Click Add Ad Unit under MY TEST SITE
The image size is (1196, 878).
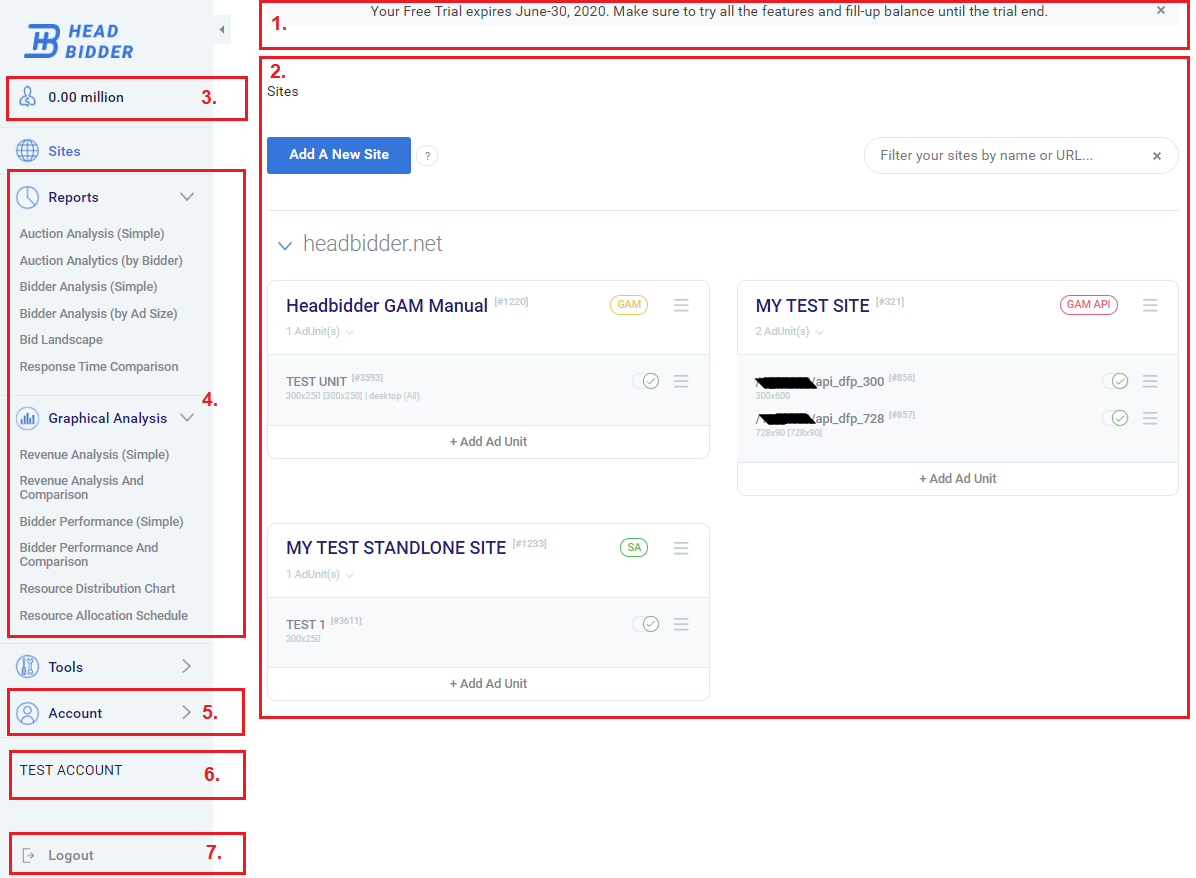click(957, 479)
